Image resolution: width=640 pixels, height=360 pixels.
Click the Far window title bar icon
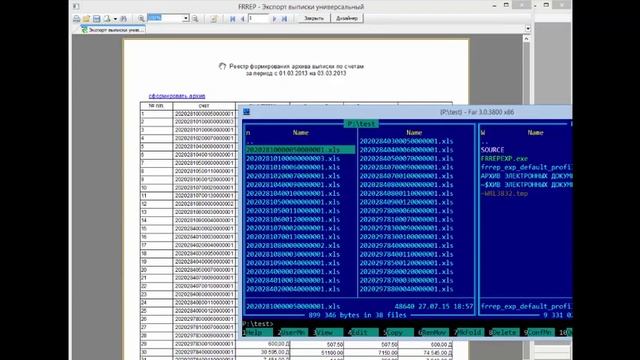(246, 112)
